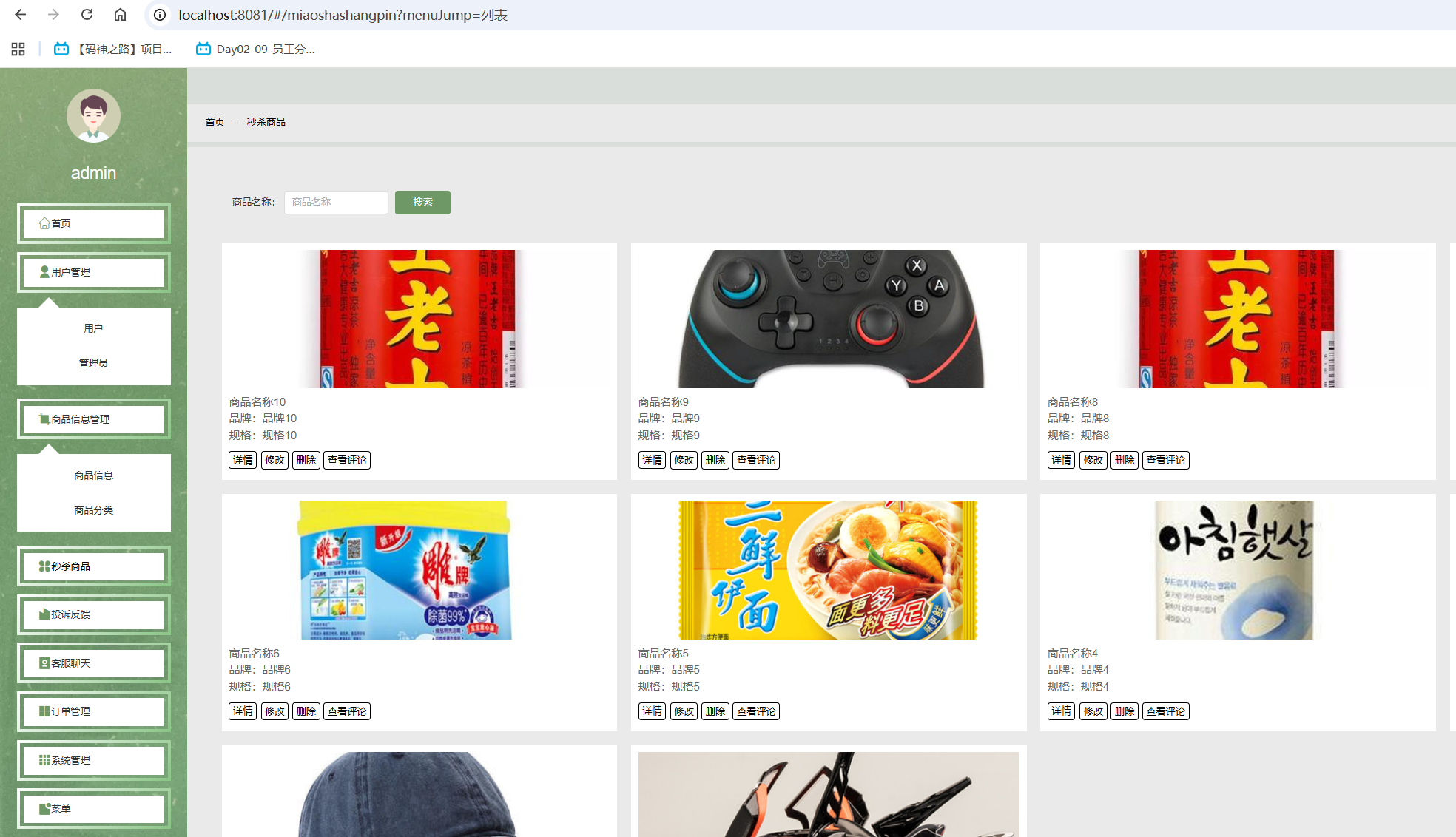Click the green 搜索 button

coord(422,203)
